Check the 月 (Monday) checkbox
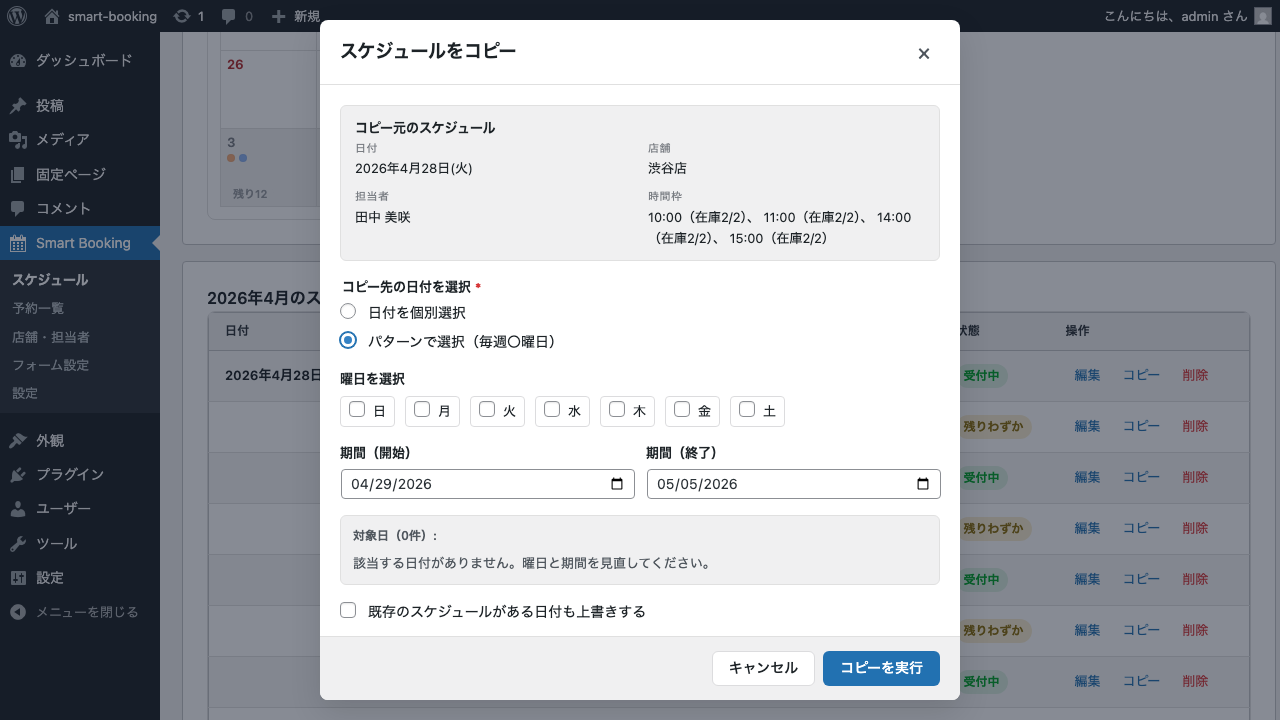Screen dimensions: 1280x720 tap(422, 409)
